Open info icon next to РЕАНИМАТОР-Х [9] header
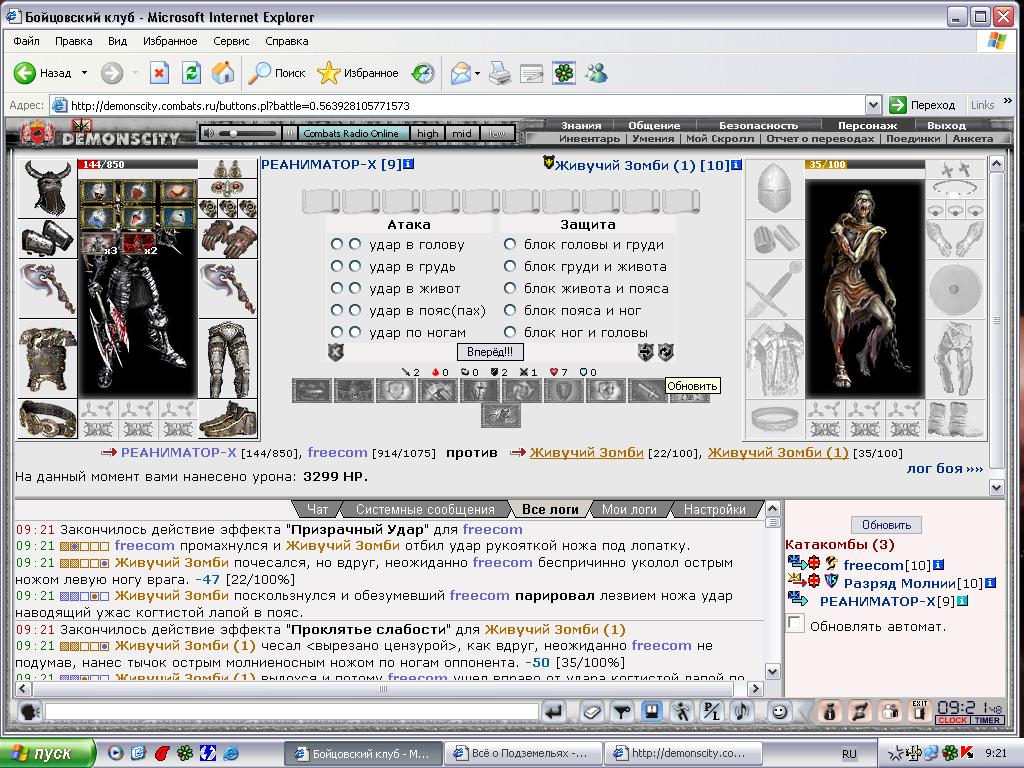 tap(408, 164)
